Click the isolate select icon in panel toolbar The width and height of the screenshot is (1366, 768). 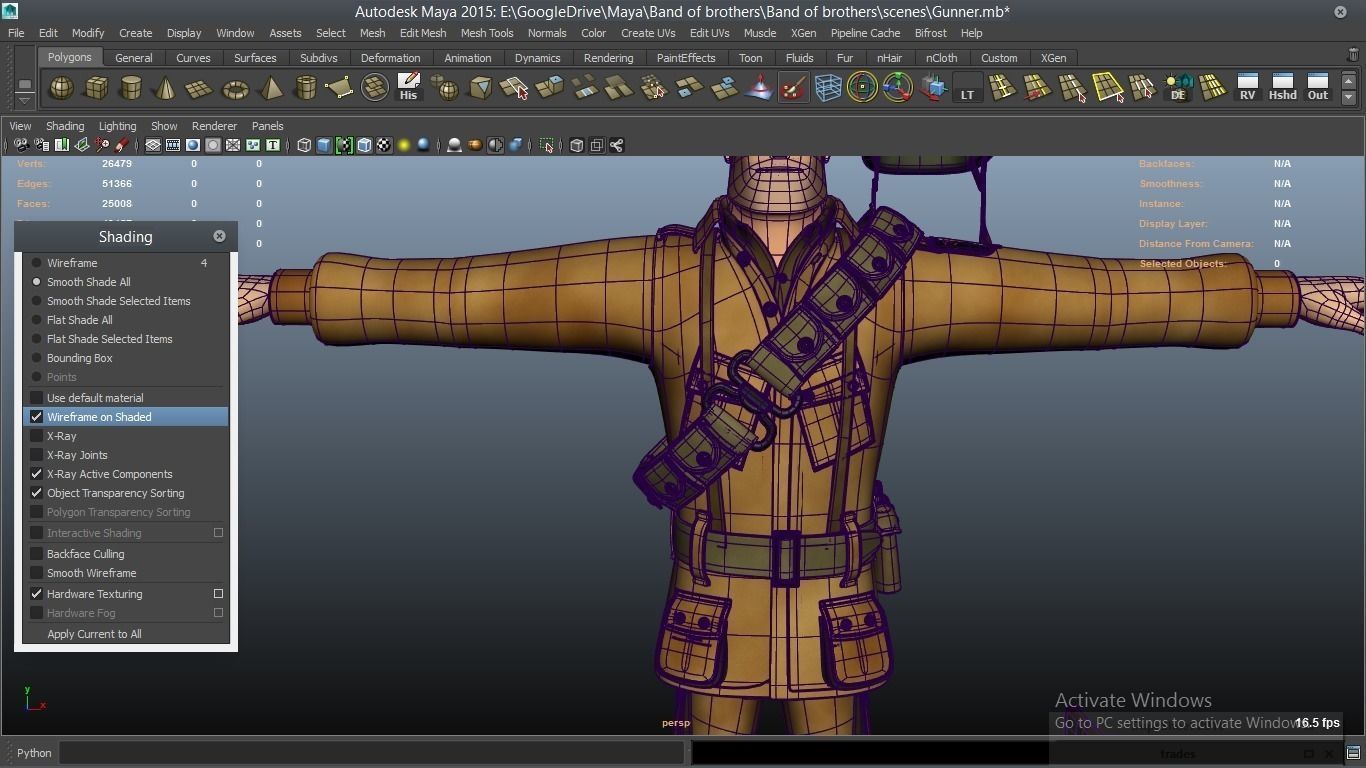pos(546,145)
